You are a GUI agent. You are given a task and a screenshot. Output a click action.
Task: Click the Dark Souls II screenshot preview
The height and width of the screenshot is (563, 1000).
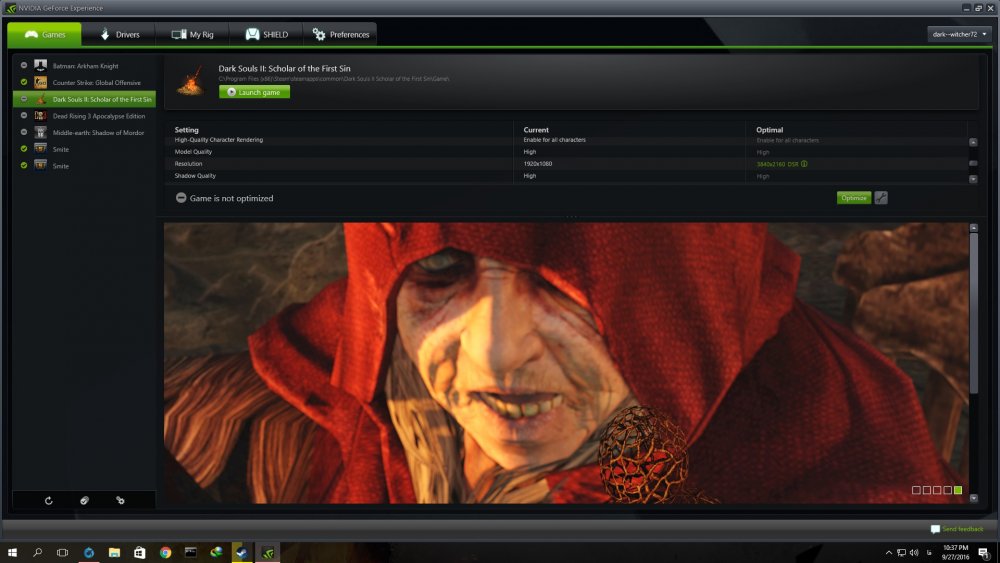click(566, 363)
